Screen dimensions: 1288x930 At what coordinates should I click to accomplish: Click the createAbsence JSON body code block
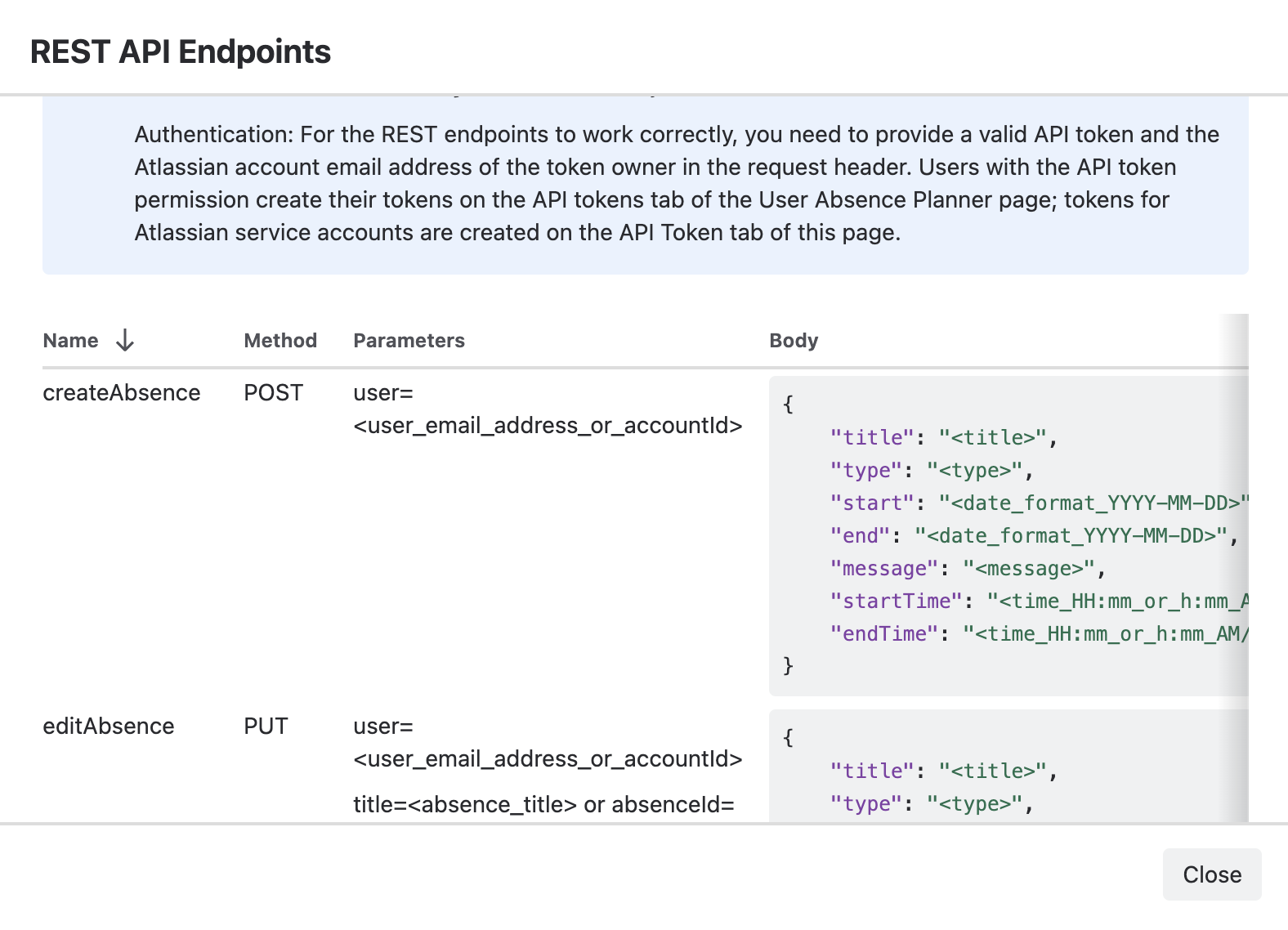(x=1008, y=536)
